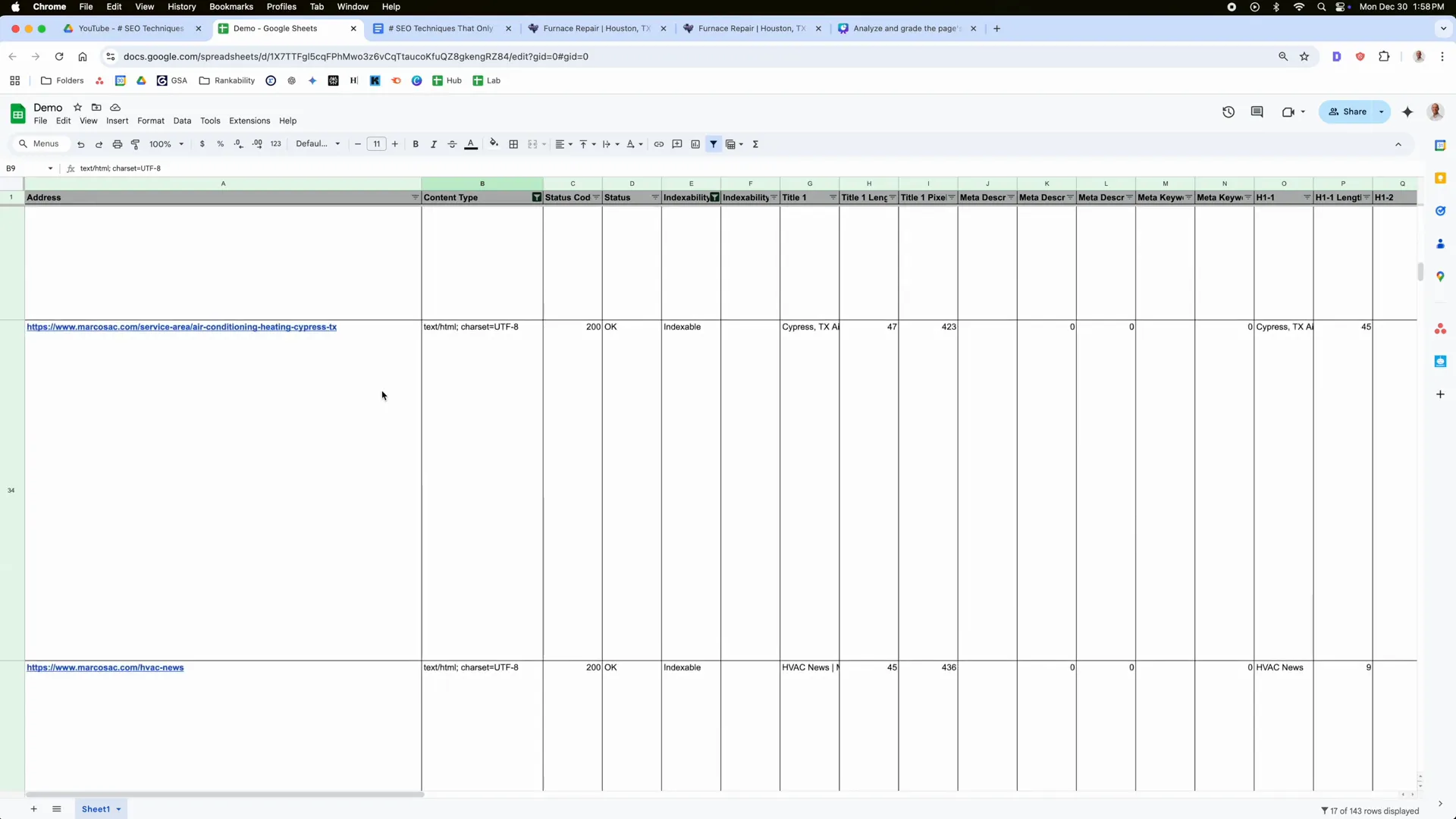Open the Format menu
Image resolution: width=1456 pixels, height=819 pixels.
(151, 121)
